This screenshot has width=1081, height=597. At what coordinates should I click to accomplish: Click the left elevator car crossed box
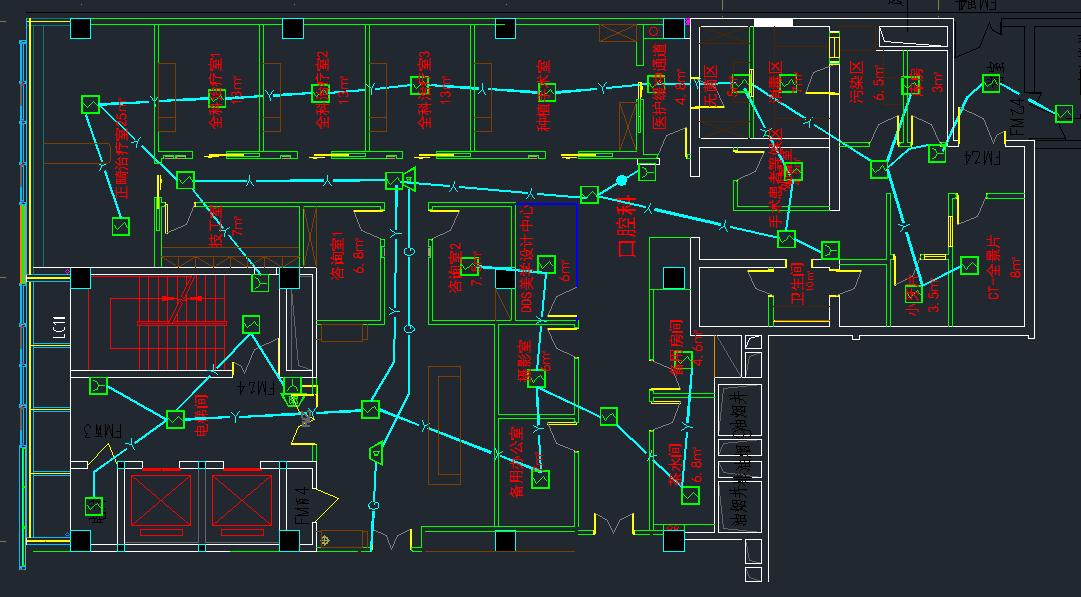pos(160,498)
